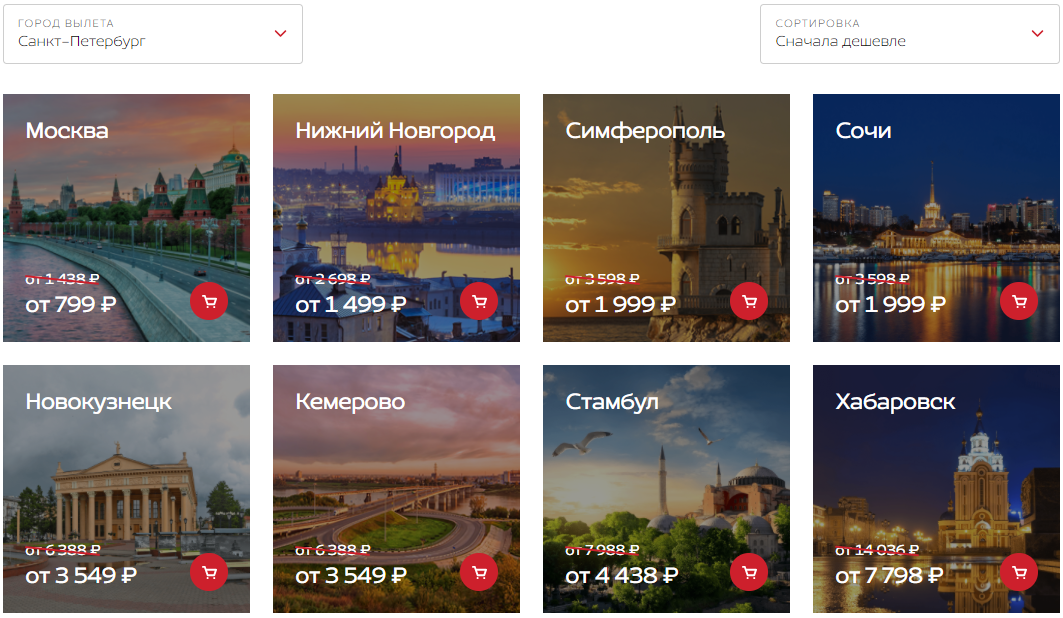Screen dimensions: 1063x618
Task: Add the Новокузнецк flight to cart
Action: point(209,573)
